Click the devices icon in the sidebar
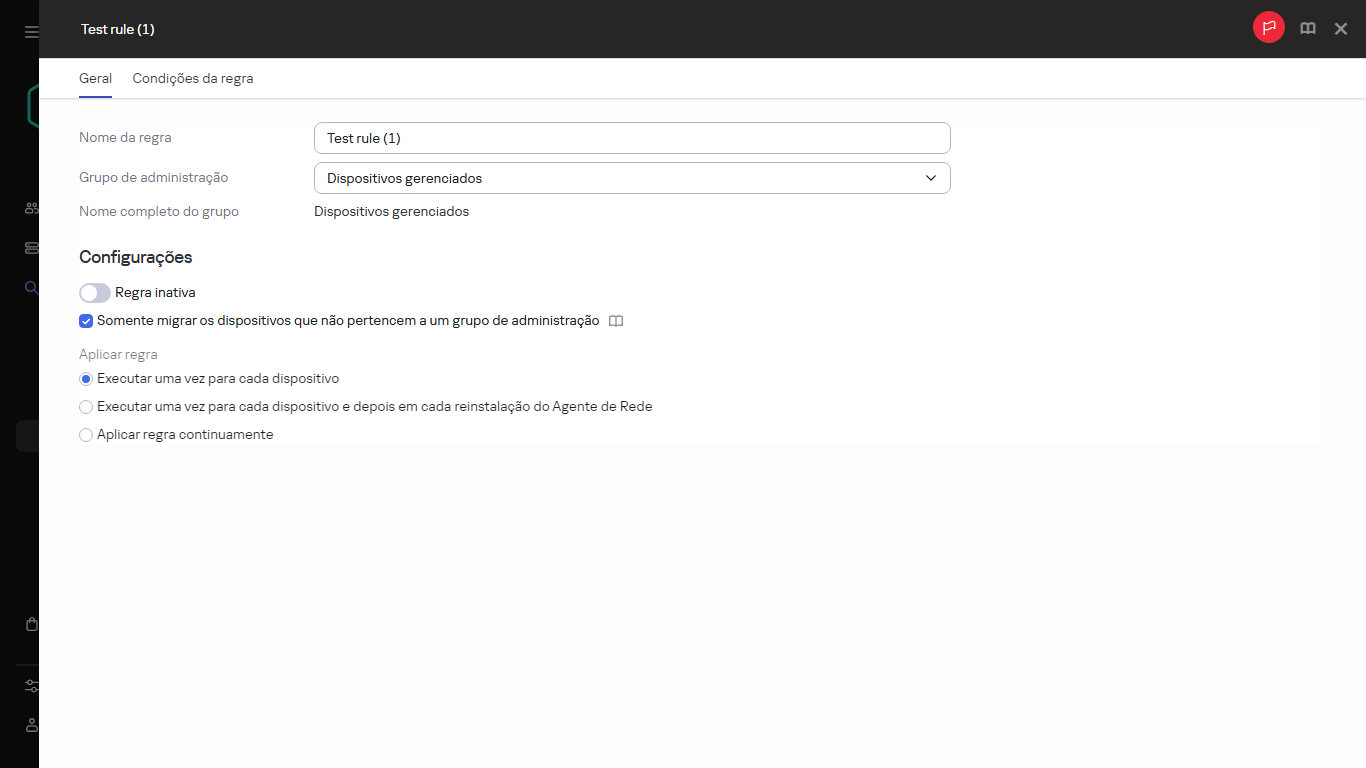 [x=30, y=247]
